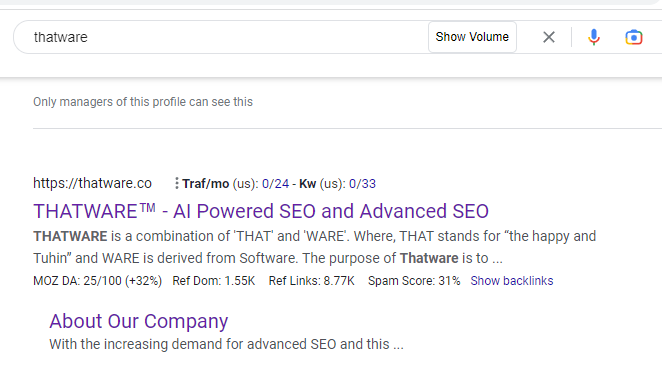662x365 pixels.
Task: Click the Show Volume button
Action: 472,37
